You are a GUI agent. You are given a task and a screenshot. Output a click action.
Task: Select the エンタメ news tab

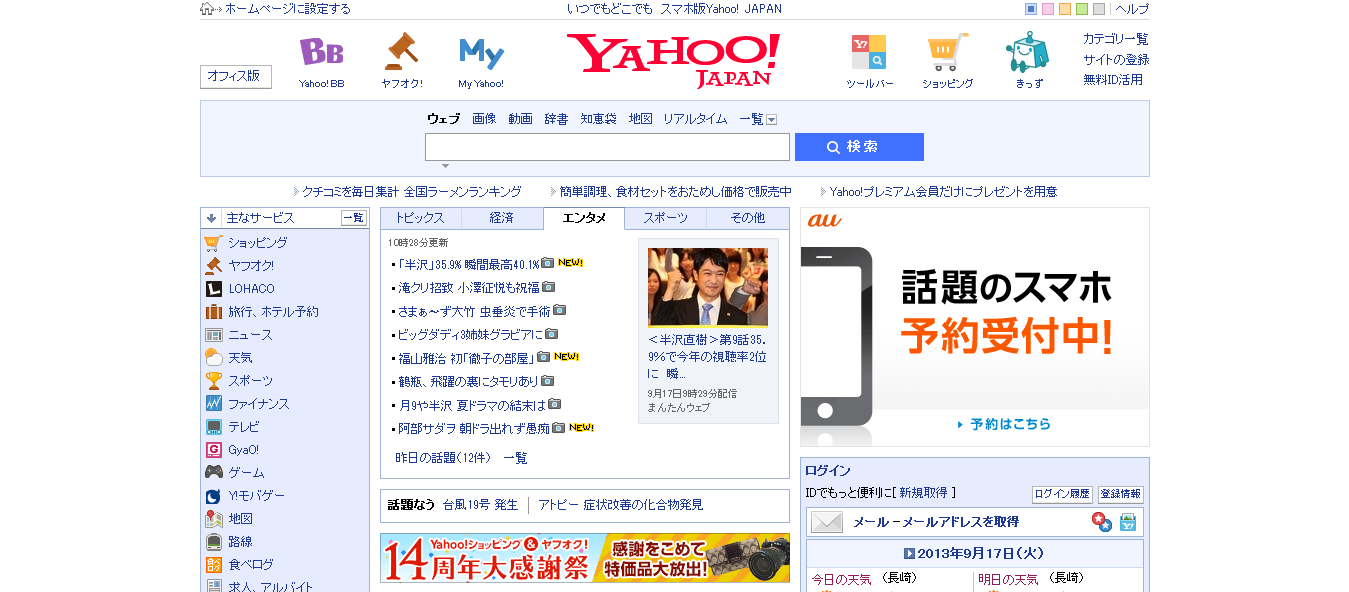point(584,218)
